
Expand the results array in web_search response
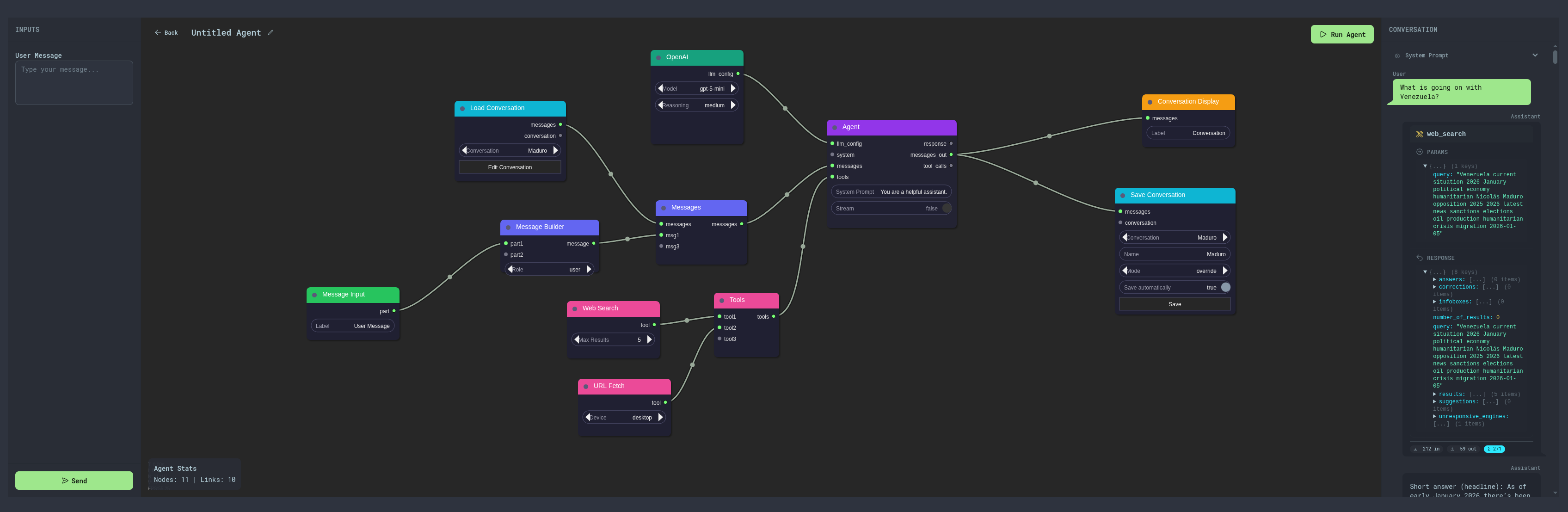pos(1435,394)
